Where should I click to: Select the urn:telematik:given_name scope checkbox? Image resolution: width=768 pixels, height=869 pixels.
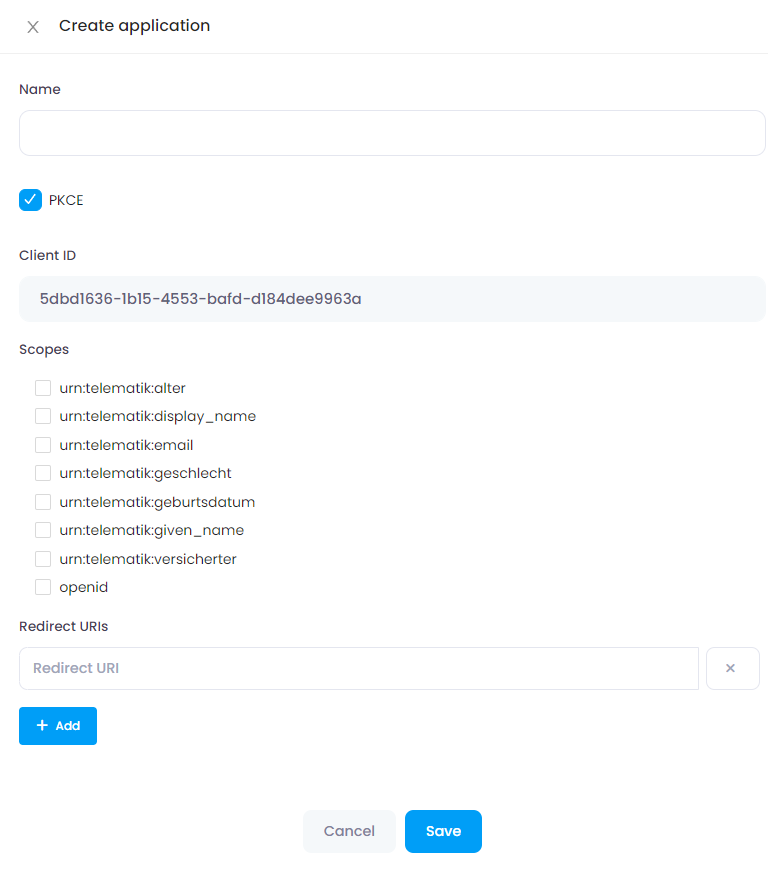[43, 530]
